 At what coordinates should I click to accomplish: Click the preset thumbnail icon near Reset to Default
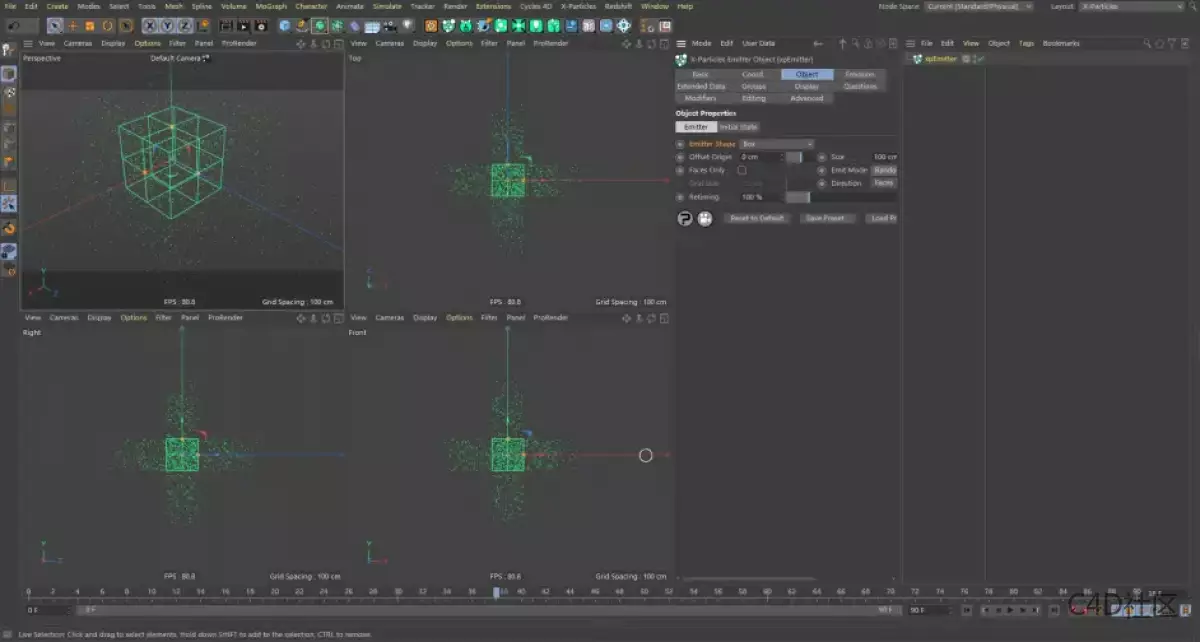pos(705,218)
